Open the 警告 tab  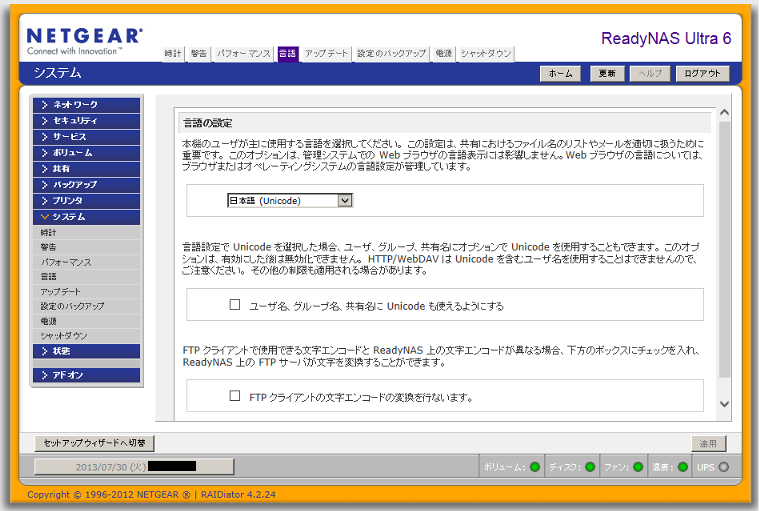pos(199,54)
